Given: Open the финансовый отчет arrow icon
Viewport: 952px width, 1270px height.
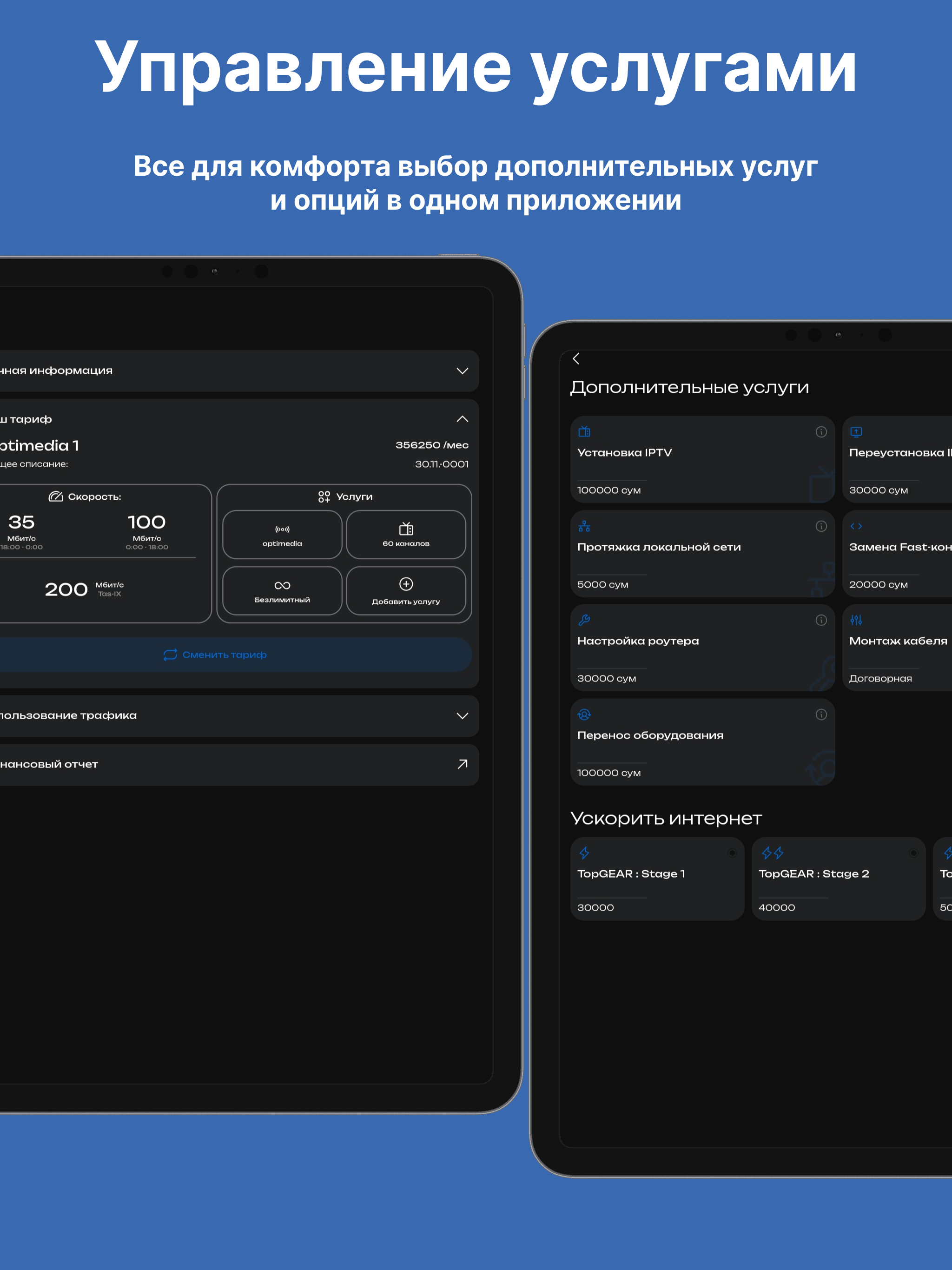Looking at the screenshot, I should [462, 764].
